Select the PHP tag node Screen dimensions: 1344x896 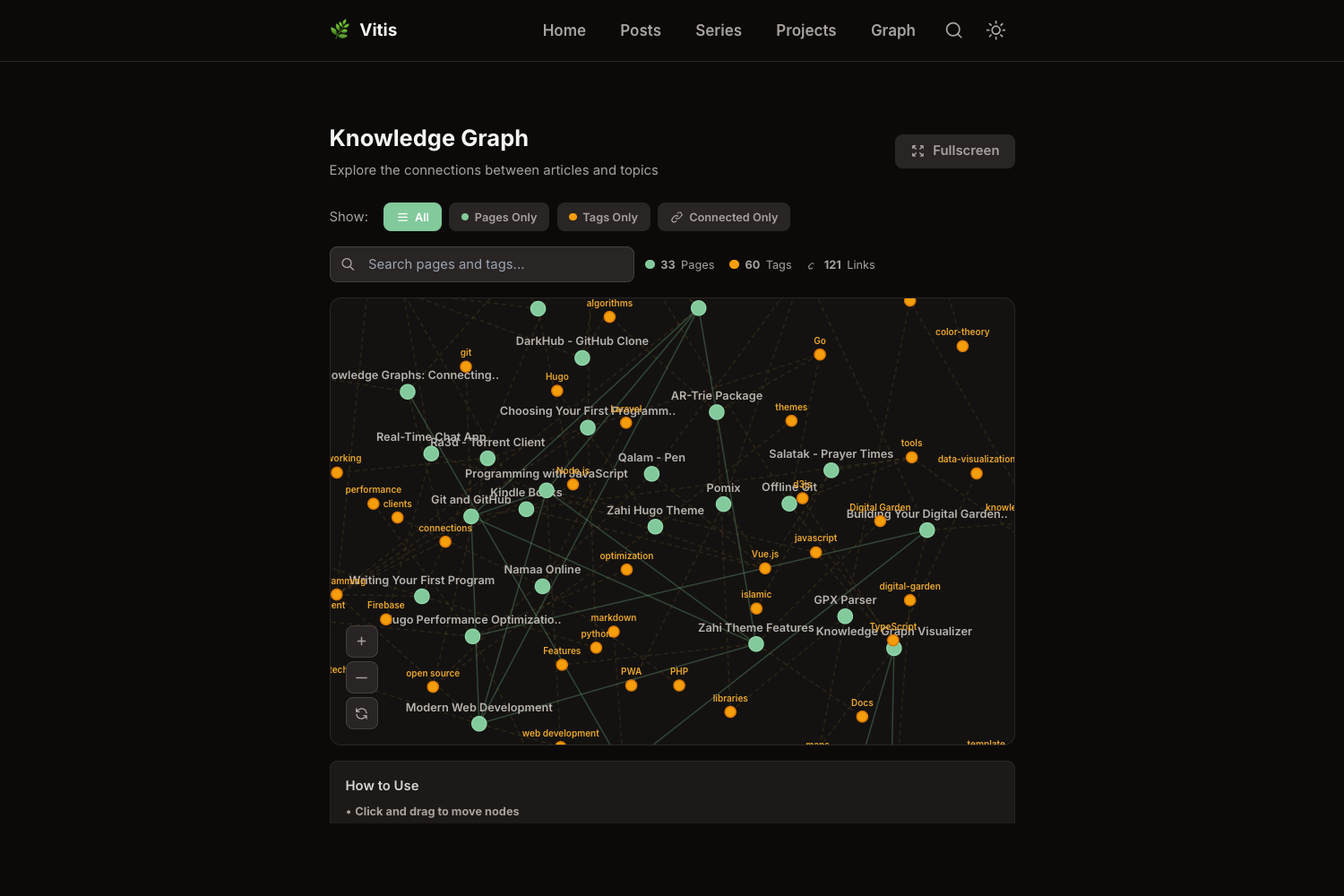tap(679, 685)
